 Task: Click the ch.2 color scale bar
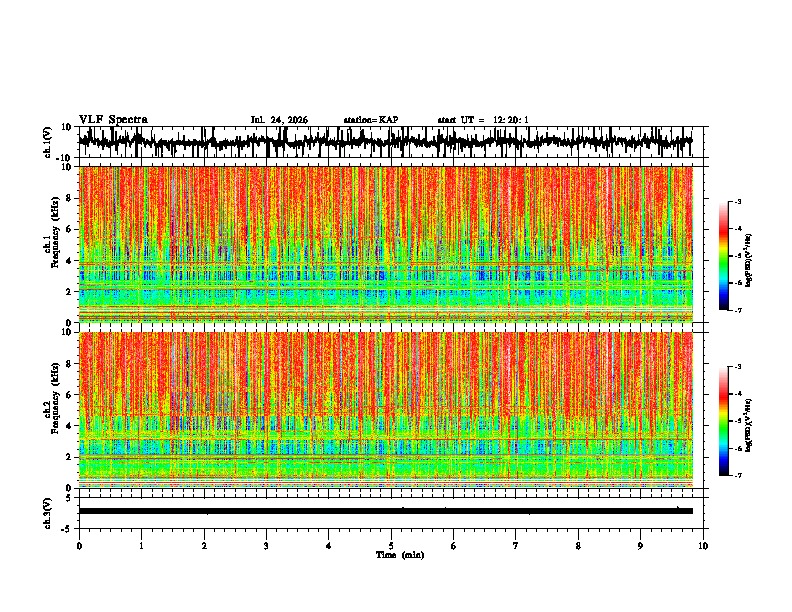pos(723,421)
